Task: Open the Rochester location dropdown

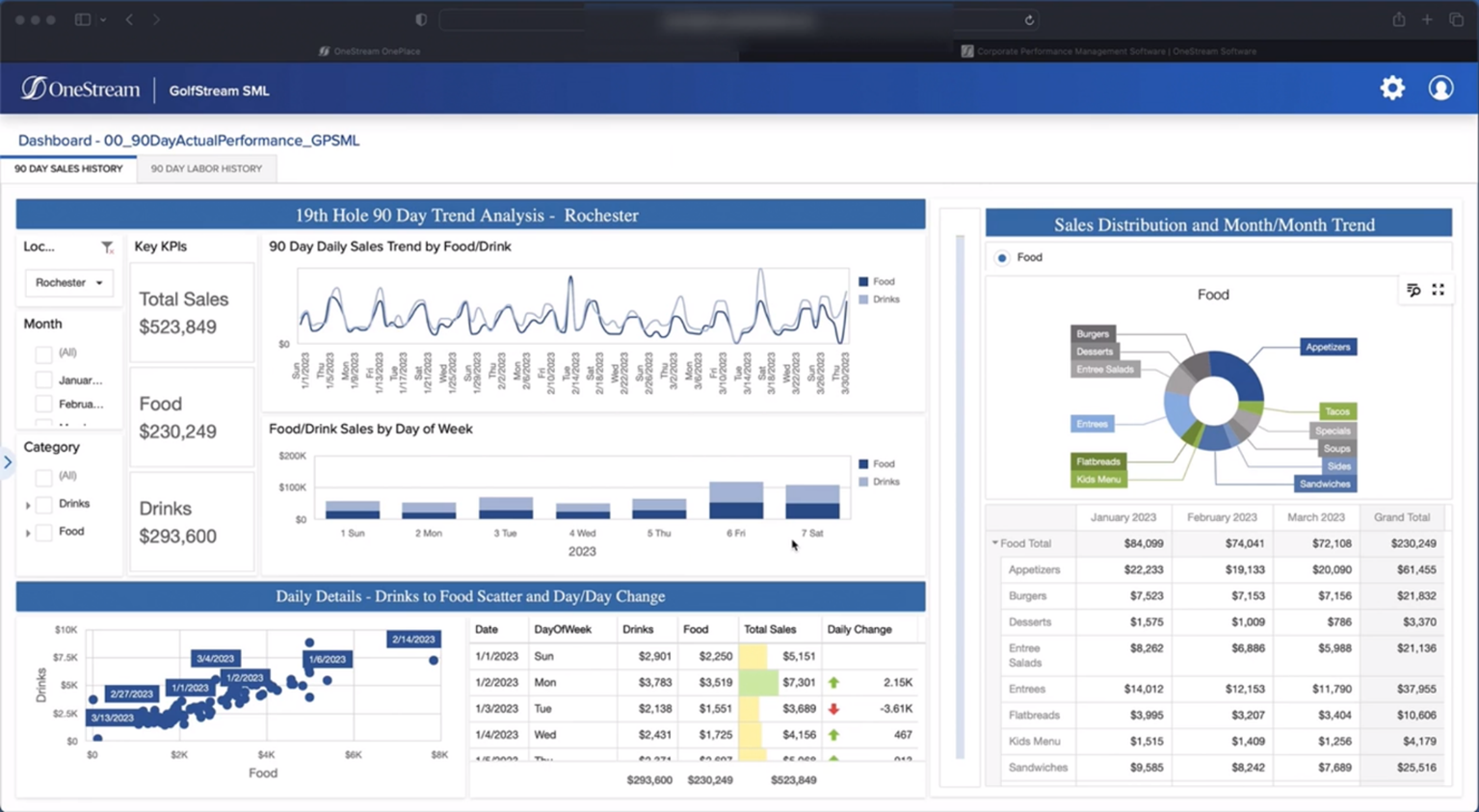Action: [x=68, y=283]
